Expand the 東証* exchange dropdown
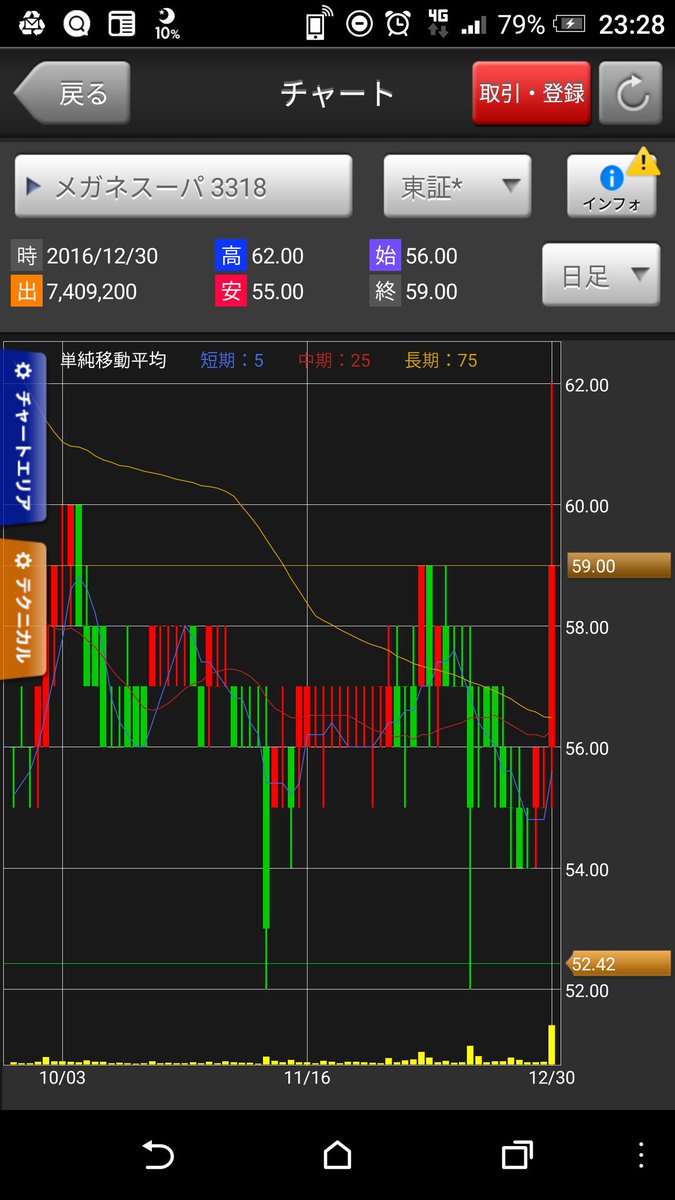The height and width of the screenshot is (1200, 675). (x=457, y=186)
